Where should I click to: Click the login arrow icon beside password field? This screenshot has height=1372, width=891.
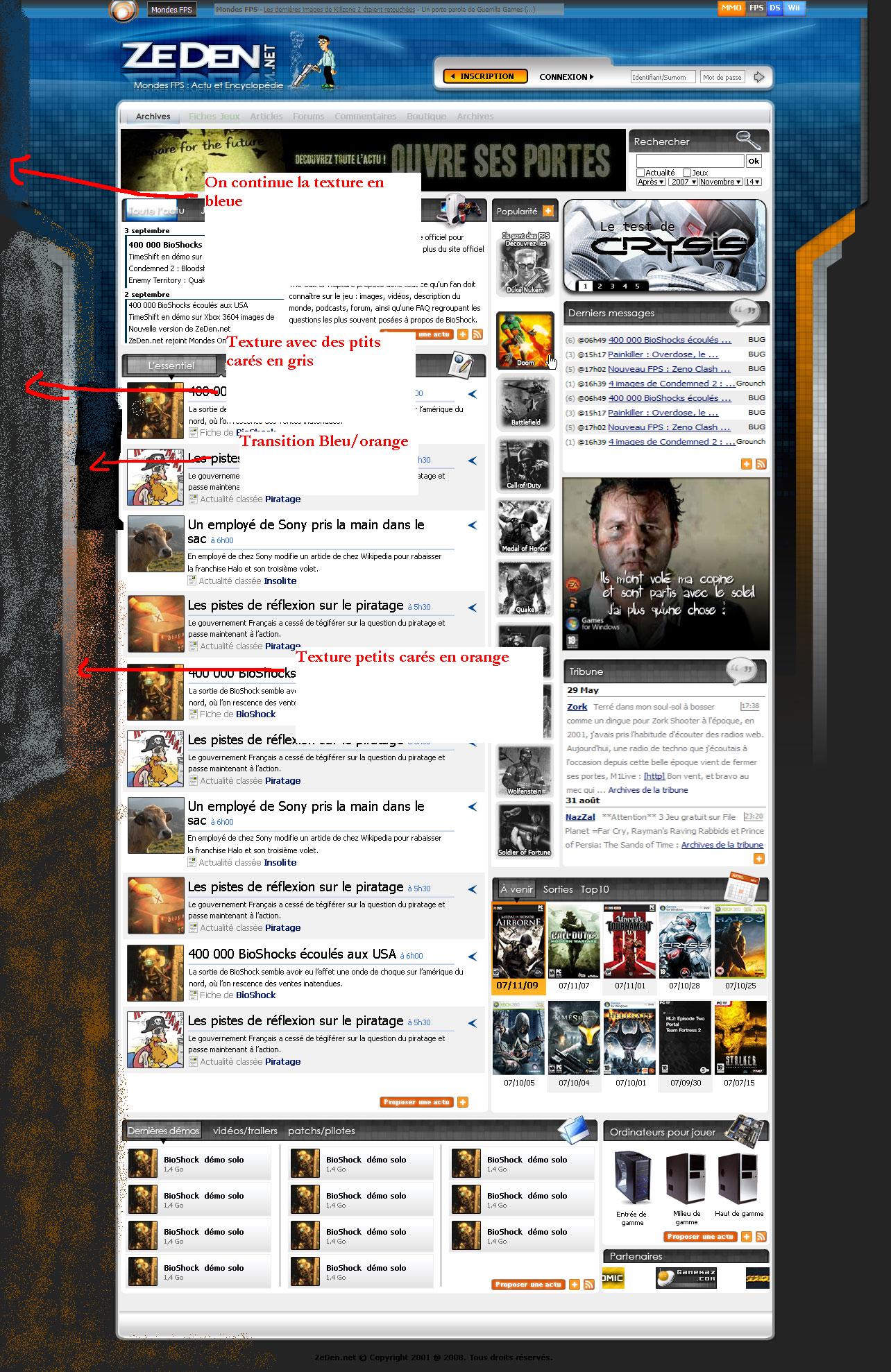[759, 77]
